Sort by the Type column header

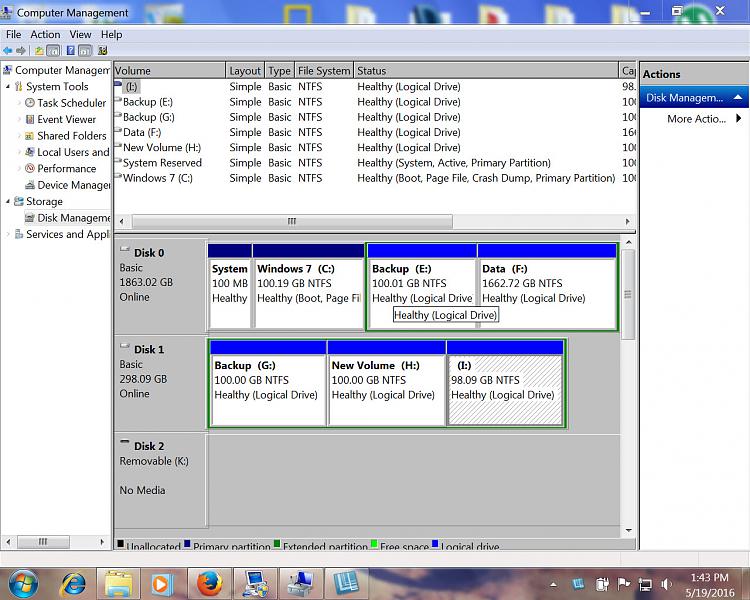(279, 71)
